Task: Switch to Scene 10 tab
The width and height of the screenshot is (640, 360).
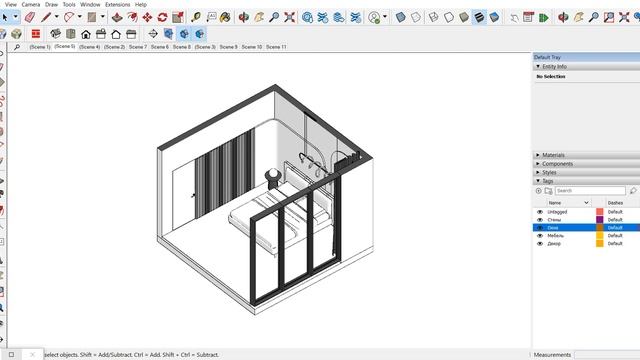Action: 251,47
